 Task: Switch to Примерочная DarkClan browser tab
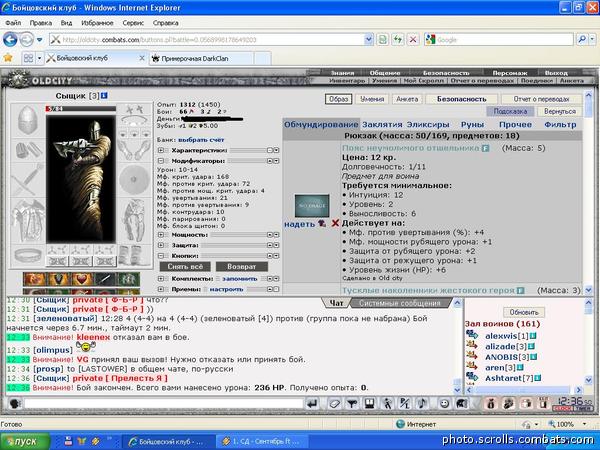click(201, 59)
